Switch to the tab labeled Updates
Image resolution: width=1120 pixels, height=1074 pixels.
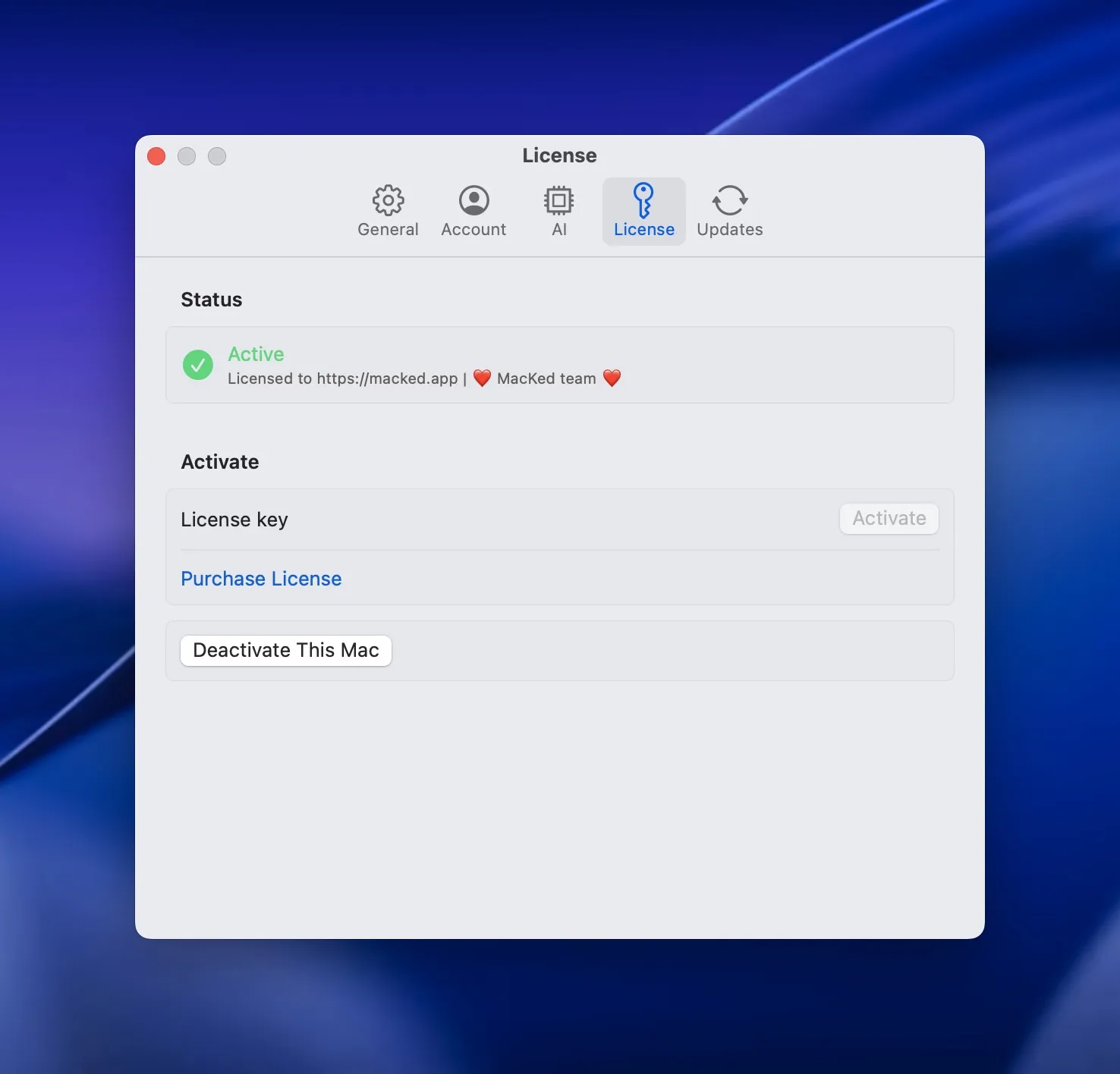pyautogui.click(x=729, y=229)
